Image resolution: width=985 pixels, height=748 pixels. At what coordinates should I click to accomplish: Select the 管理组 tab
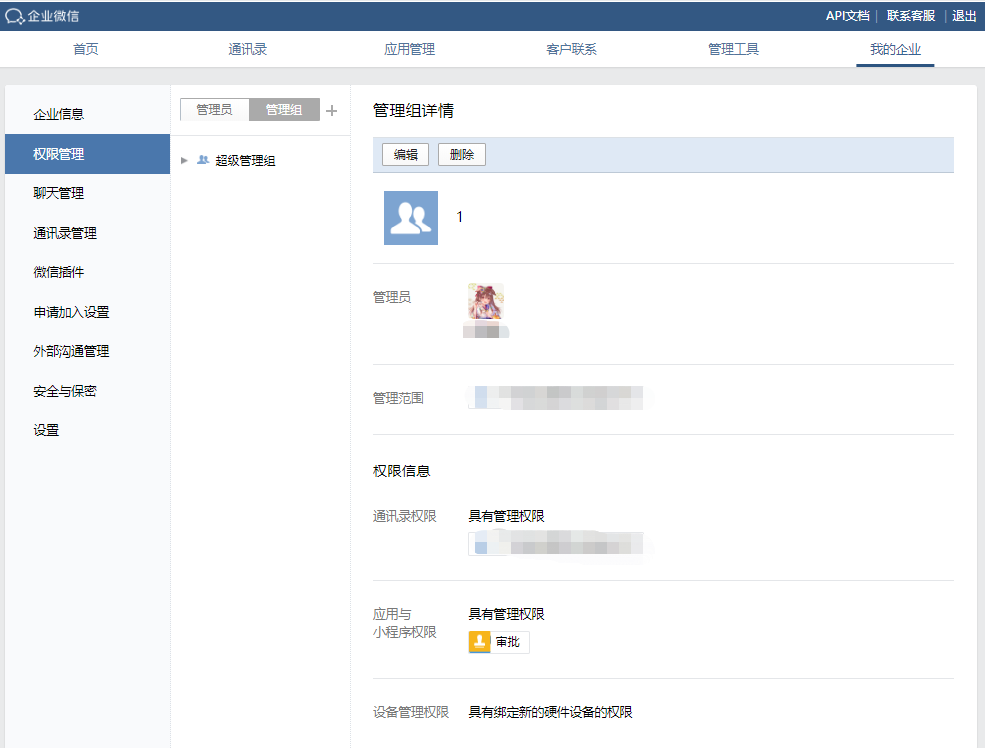click(x=284, y=110)
